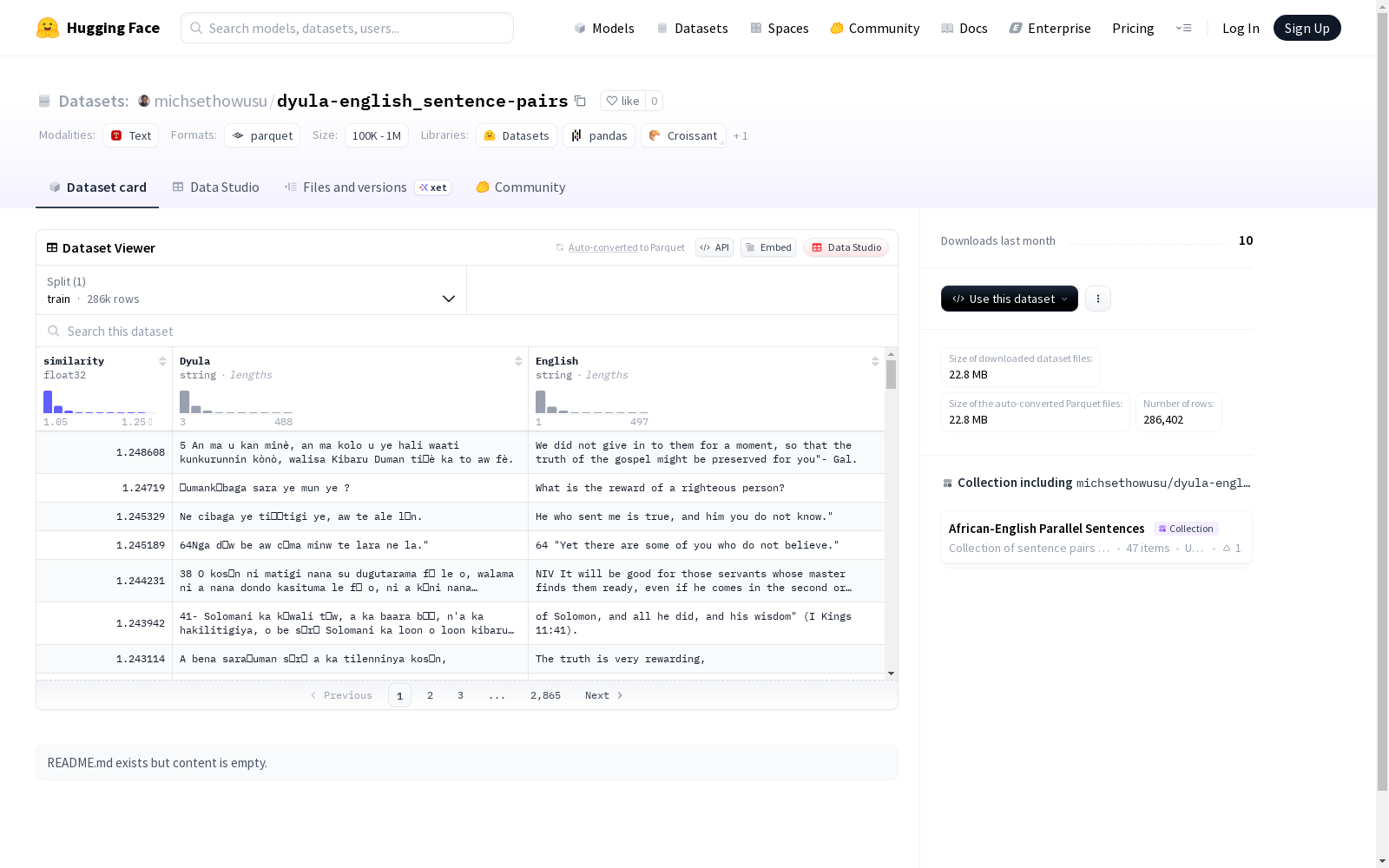
Task: Open Models in top navigation
Action: tap(604, 28)
